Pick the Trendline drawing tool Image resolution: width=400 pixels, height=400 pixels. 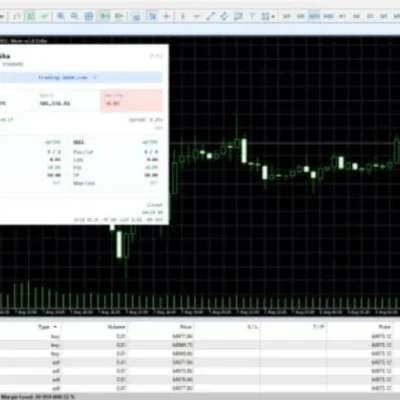point(210,16)
